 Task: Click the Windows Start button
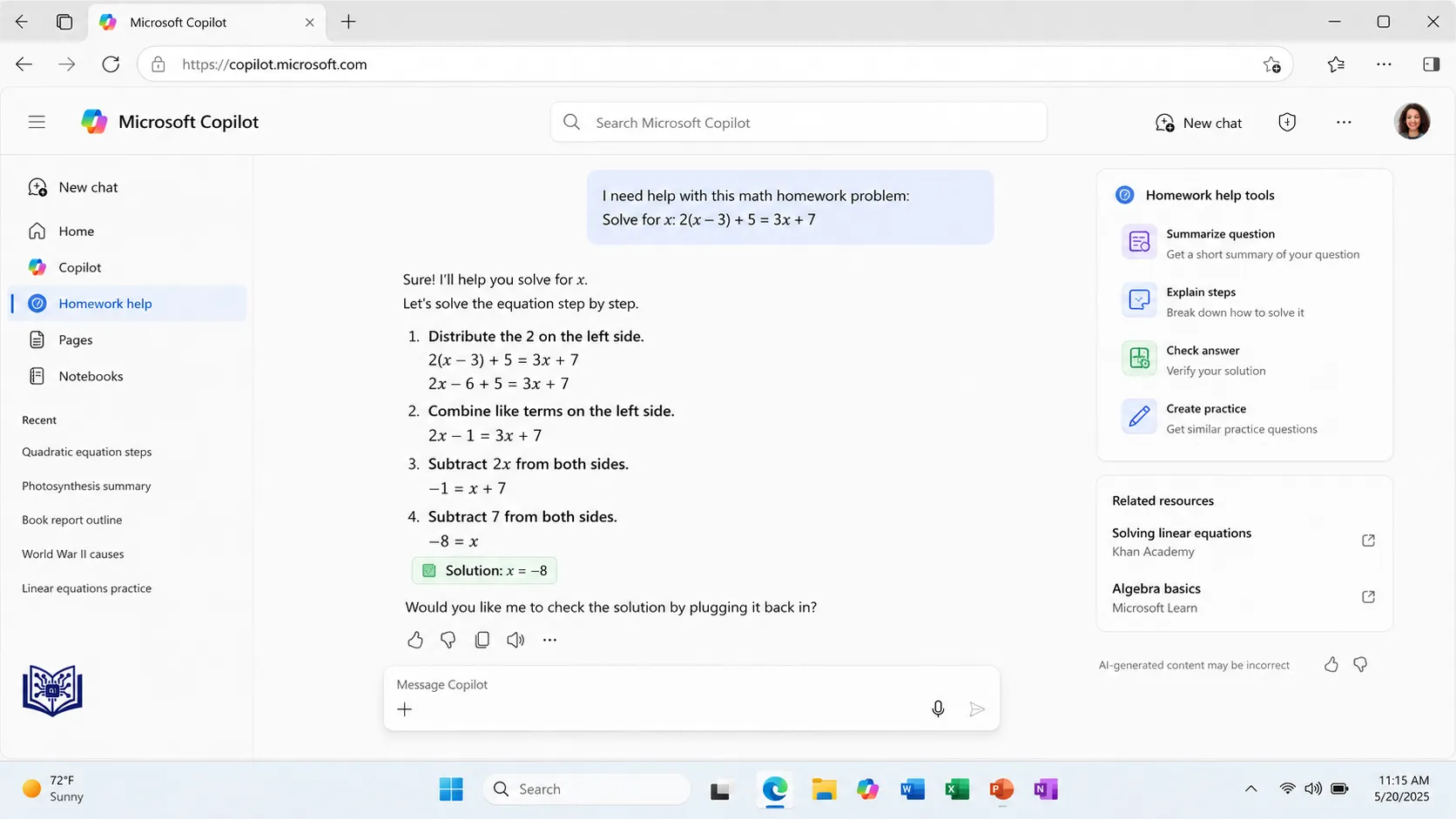[451, 789]
